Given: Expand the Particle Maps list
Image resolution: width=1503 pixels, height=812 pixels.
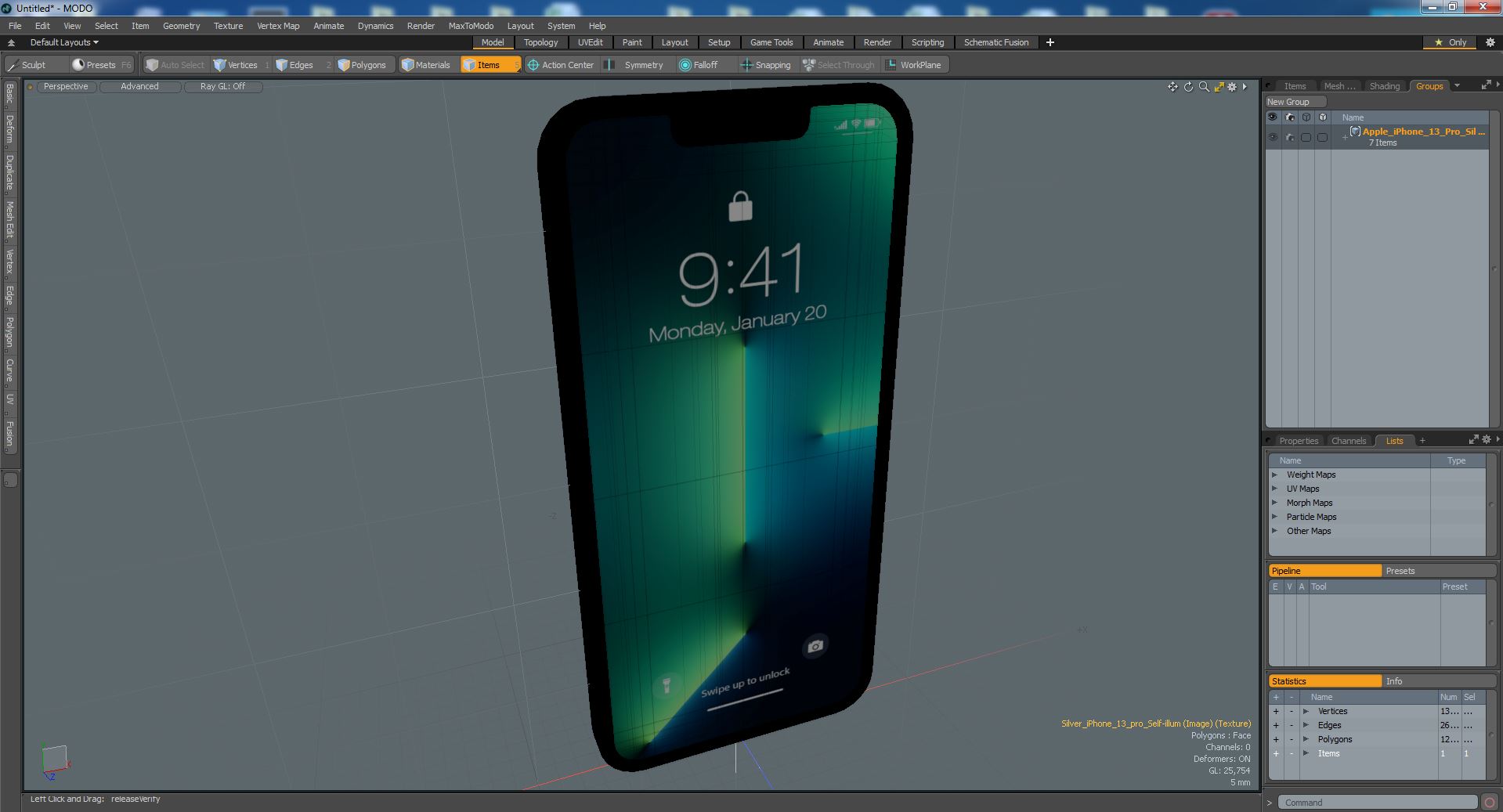Looking at the screenshot, I should point(1274,517).
